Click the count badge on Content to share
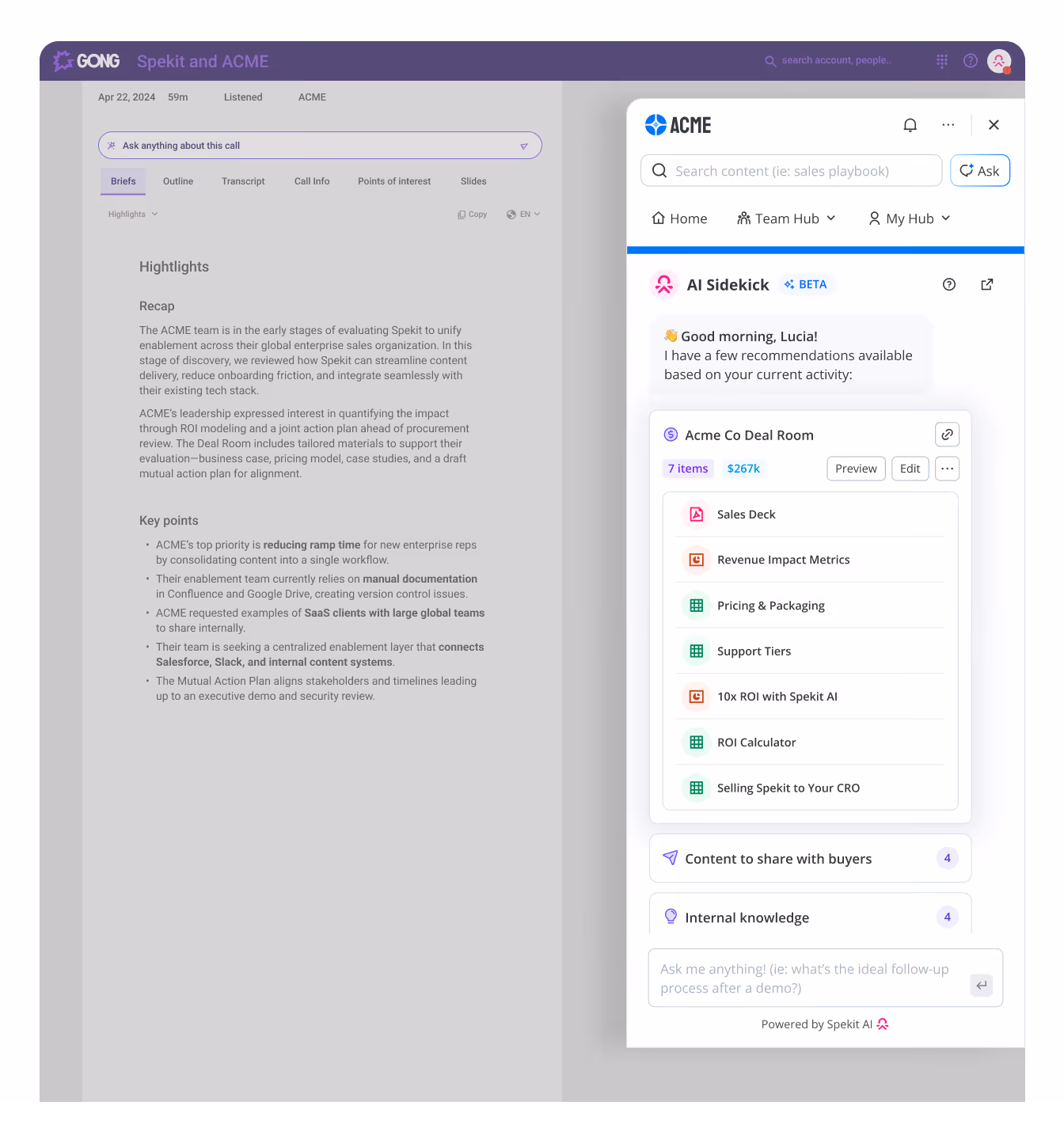 [947, 858]
